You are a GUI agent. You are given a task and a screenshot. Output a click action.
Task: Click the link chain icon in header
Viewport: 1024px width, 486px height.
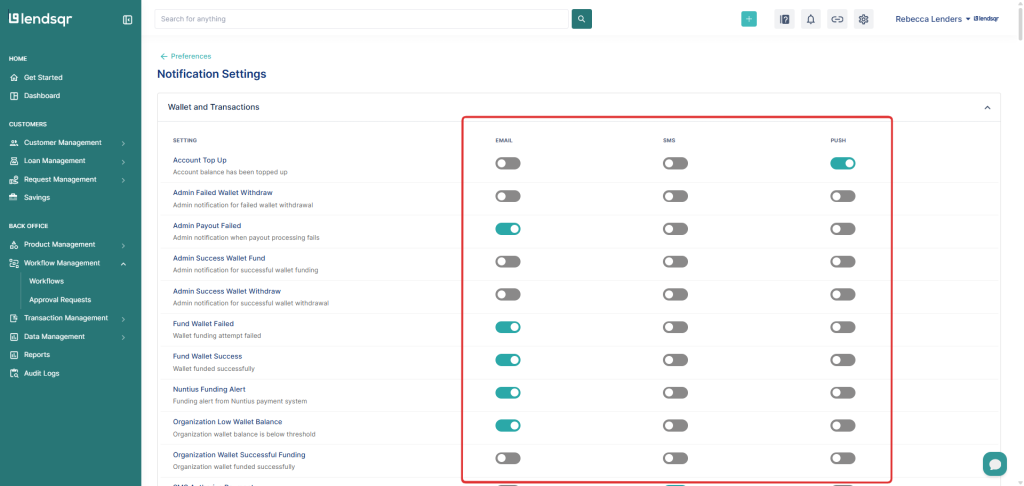click(x=837, y=19)
